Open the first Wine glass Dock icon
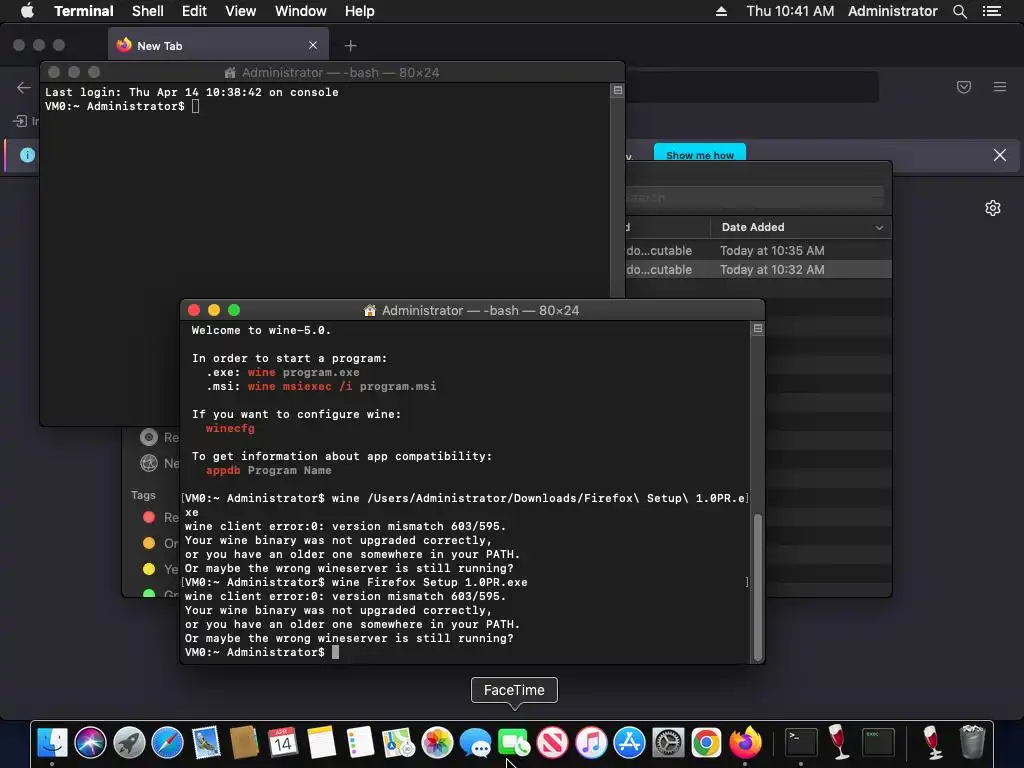The height and width of the screenshot is (768, 1024). click(839, 743)
